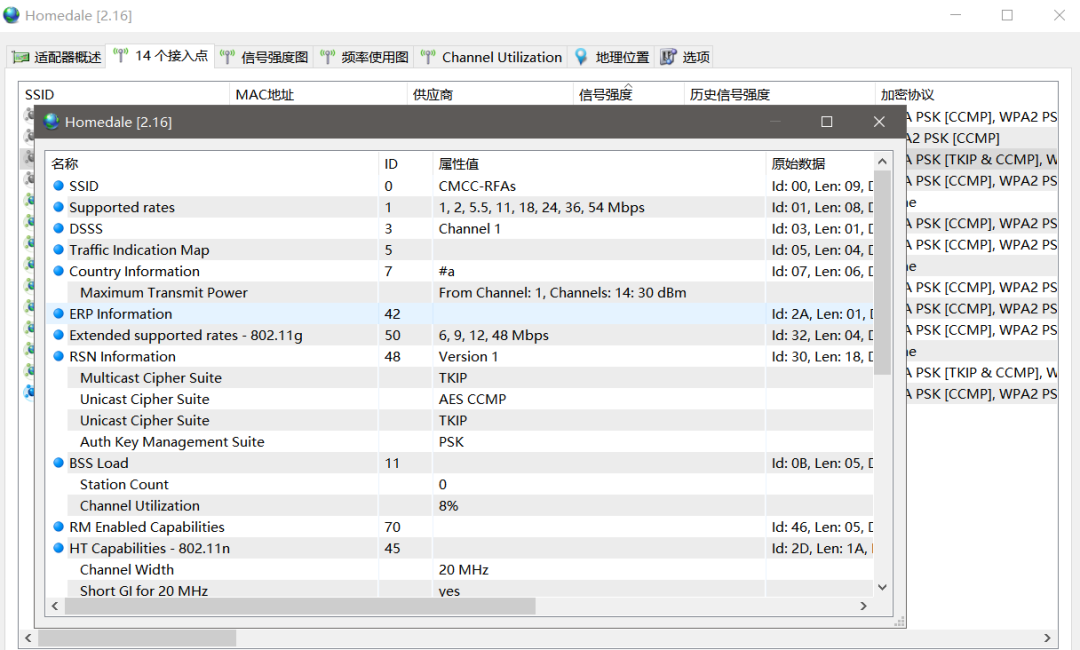The width and height of the screenshot is (1080, 650).
Task: Click the 适配器概述 adapter icon
Action: click(x=20, y=57)
